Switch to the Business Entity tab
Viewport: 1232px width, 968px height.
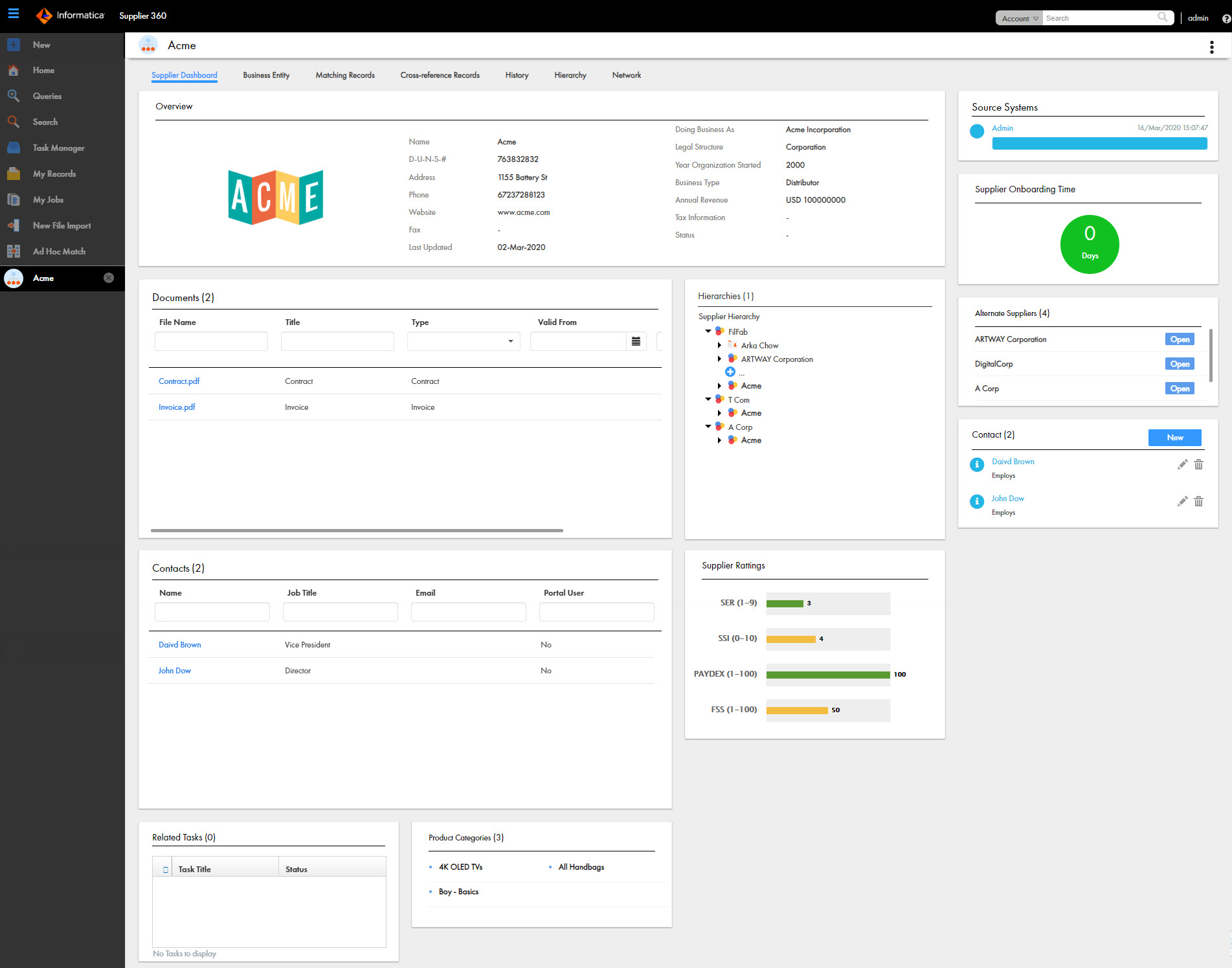[266, 75]
